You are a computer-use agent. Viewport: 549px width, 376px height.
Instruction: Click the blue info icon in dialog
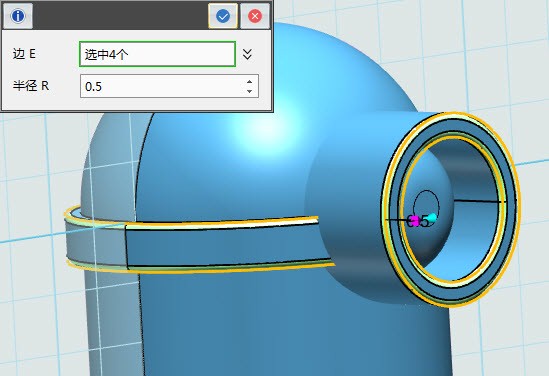click(18, 16)
